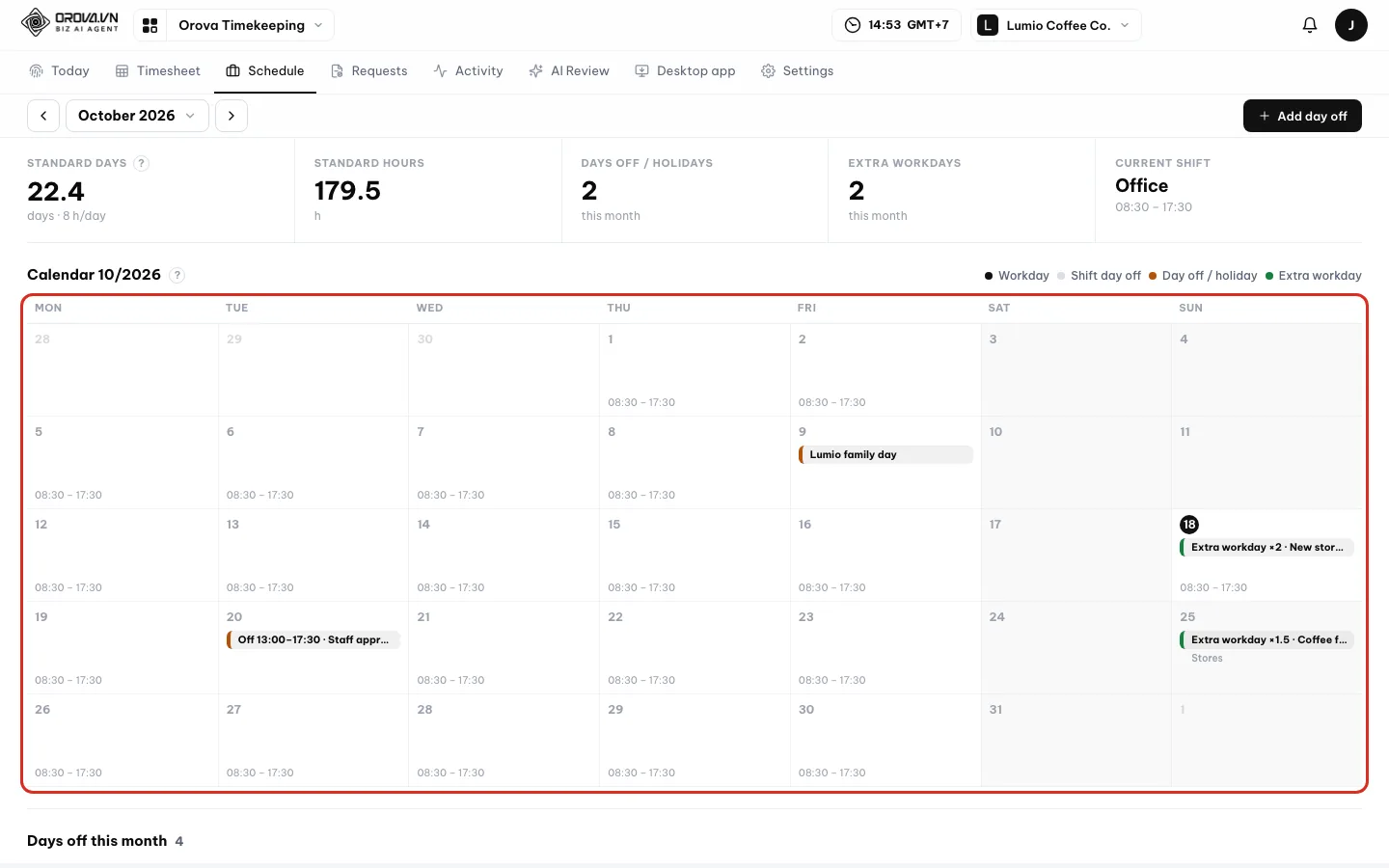Open the Lumio Coffee Co. company dropdown

(1055, 25)
